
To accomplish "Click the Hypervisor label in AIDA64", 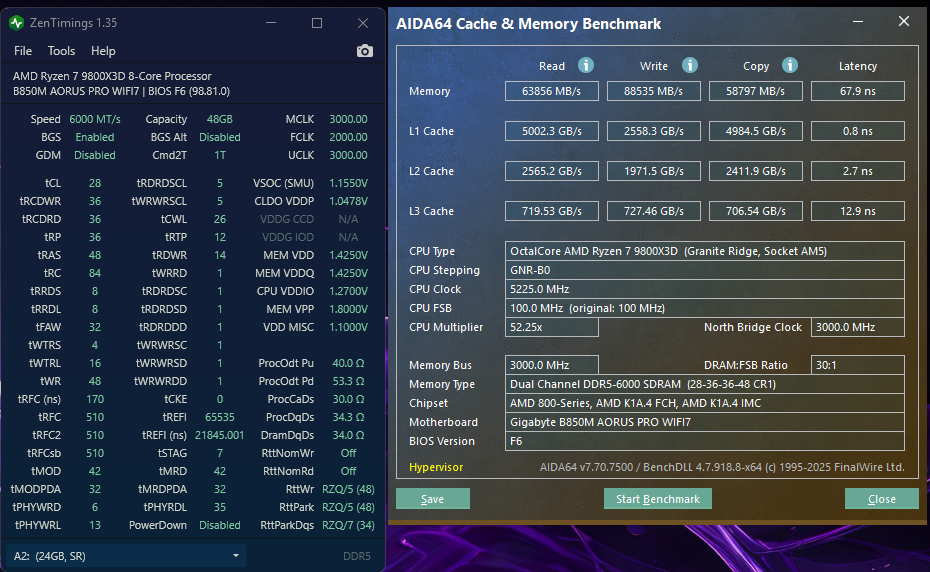I will tap(436, 468).
